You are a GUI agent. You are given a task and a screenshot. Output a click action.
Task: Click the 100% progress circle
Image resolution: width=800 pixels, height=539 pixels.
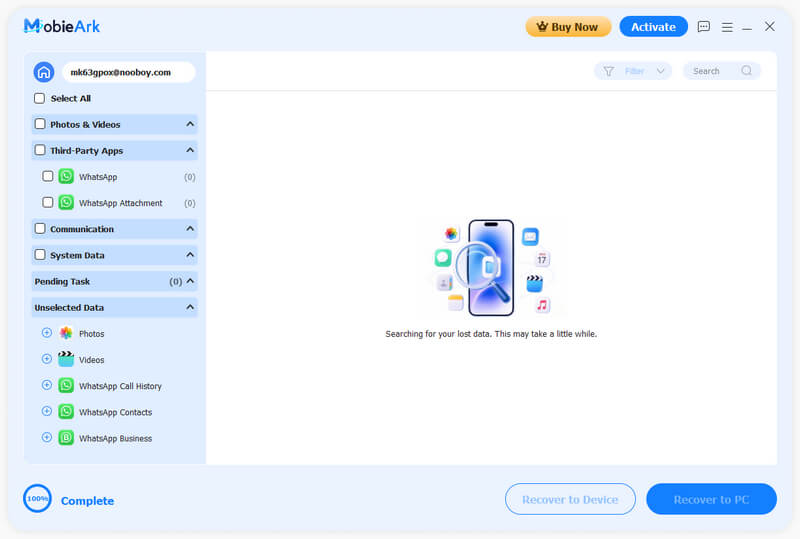pos(37,498)
